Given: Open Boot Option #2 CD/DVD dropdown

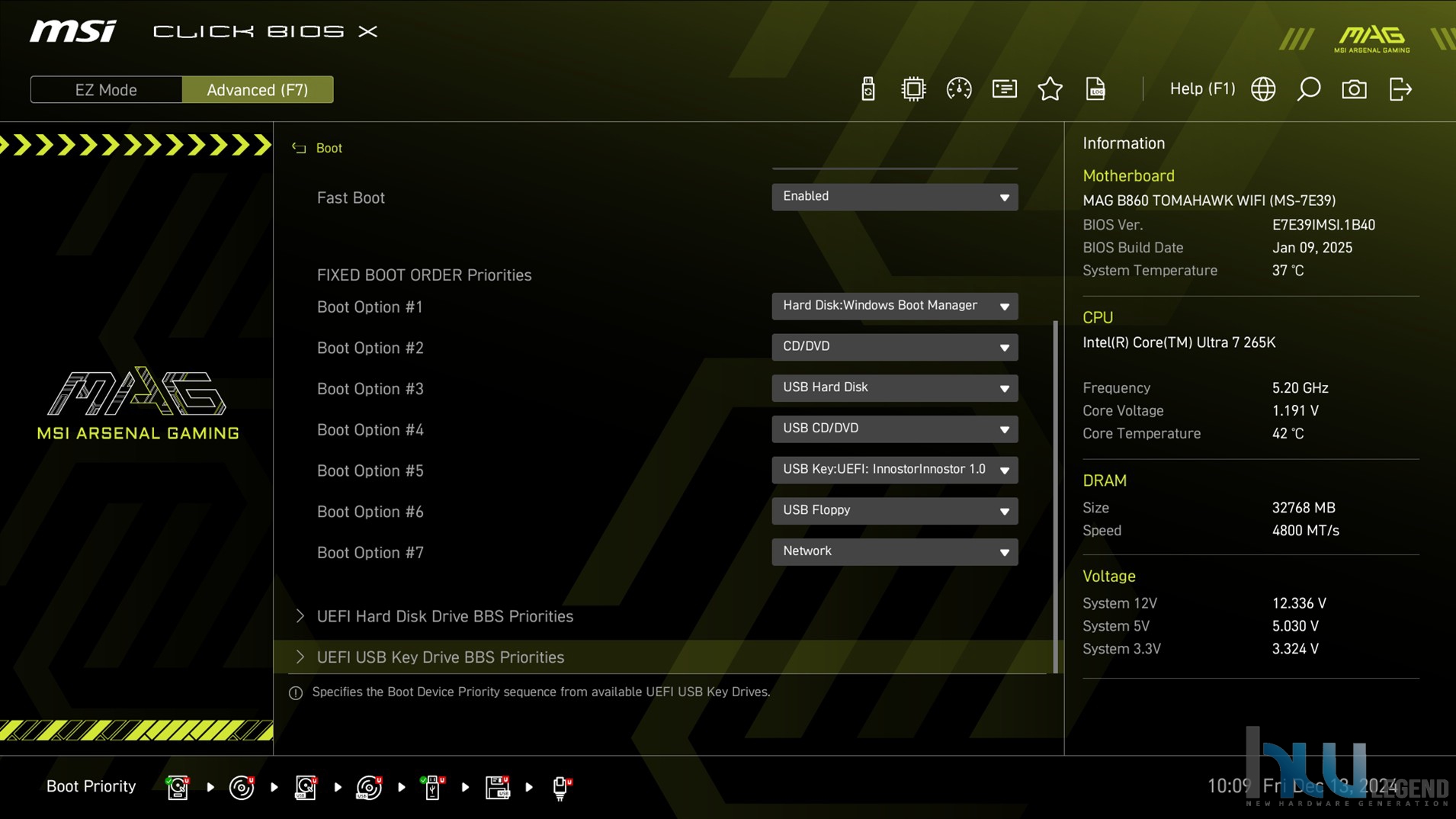Looking at the screenshot, I should coord(894,347).
